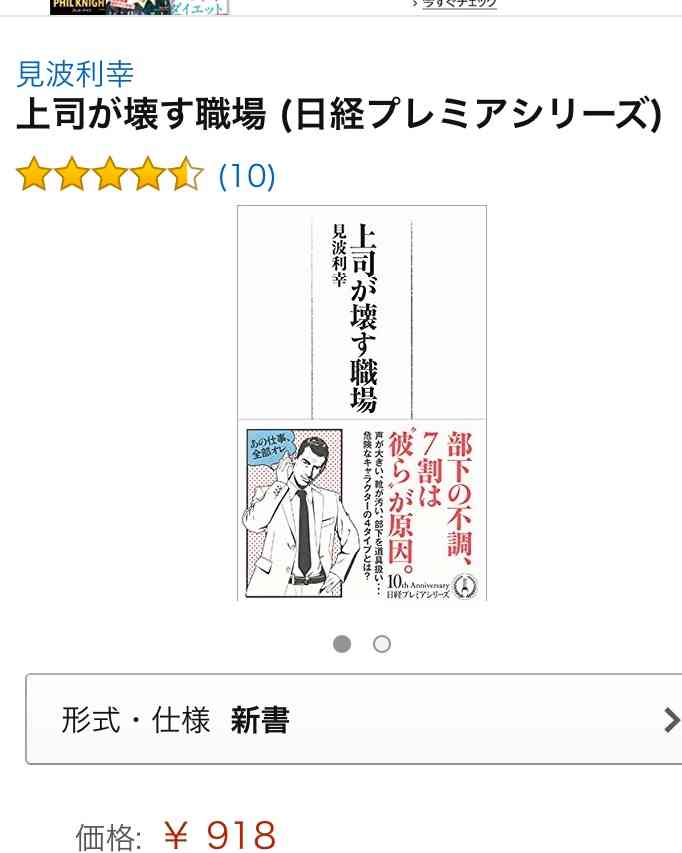682x853 pixels.
Task: Click the first gold star
Action: 34,174
